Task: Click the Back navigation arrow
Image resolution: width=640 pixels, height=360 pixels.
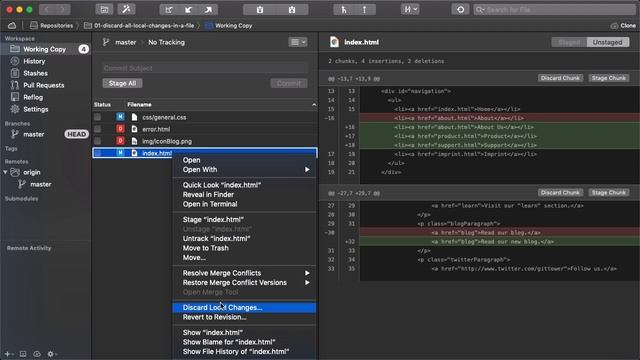Action: coord(47,9)
